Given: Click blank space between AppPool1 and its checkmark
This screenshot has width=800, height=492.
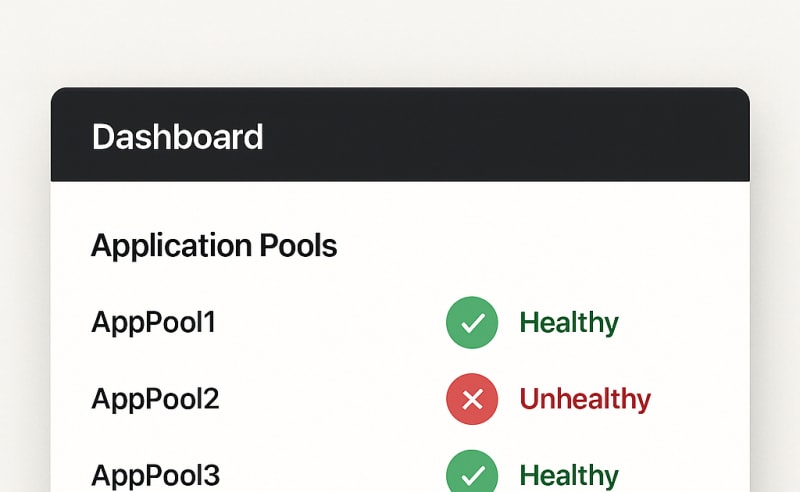Looking at the screenshot, I should tap(330, 323).
